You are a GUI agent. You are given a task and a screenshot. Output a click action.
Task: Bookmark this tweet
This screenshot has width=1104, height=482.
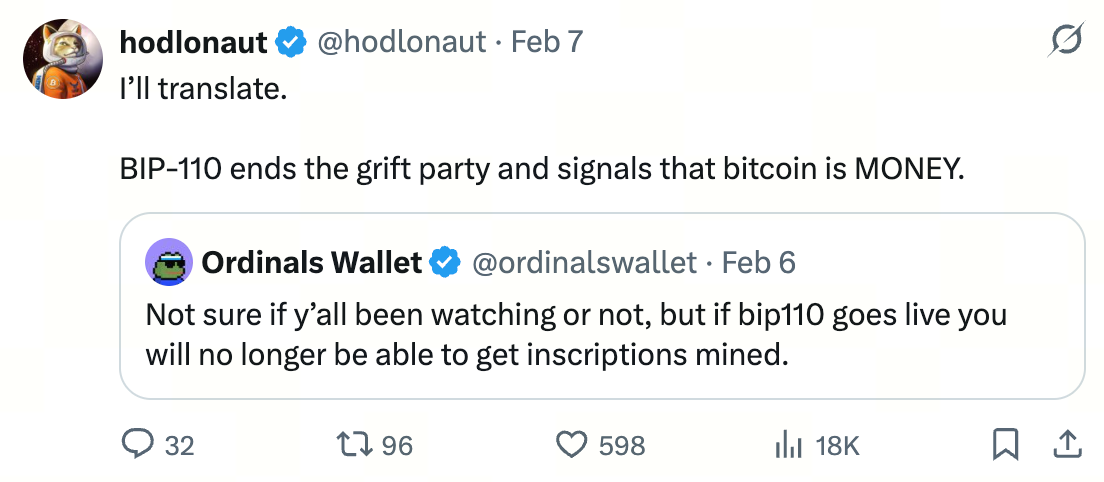coord(1006,445)
